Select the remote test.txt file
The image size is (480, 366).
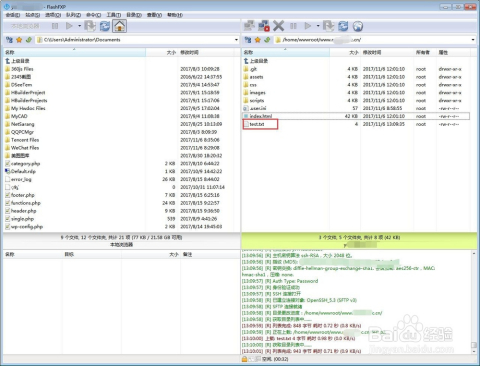click(257, 124)
